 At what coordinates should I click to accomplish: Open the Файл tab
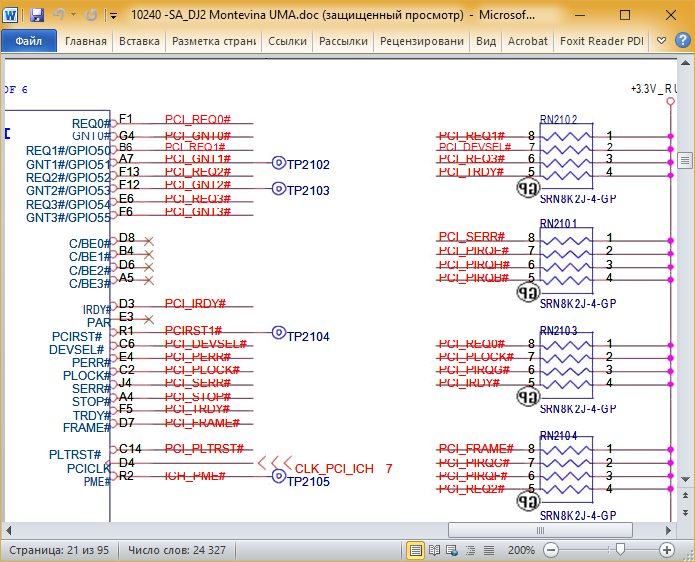(29, 42)
